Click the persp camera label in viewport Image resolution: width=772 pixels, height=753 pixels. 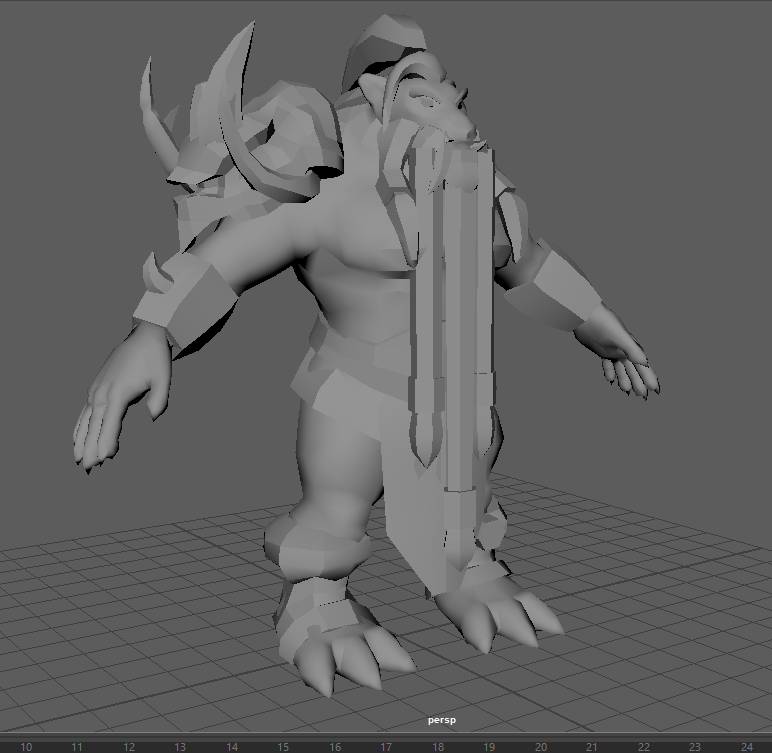pos(442,720)
